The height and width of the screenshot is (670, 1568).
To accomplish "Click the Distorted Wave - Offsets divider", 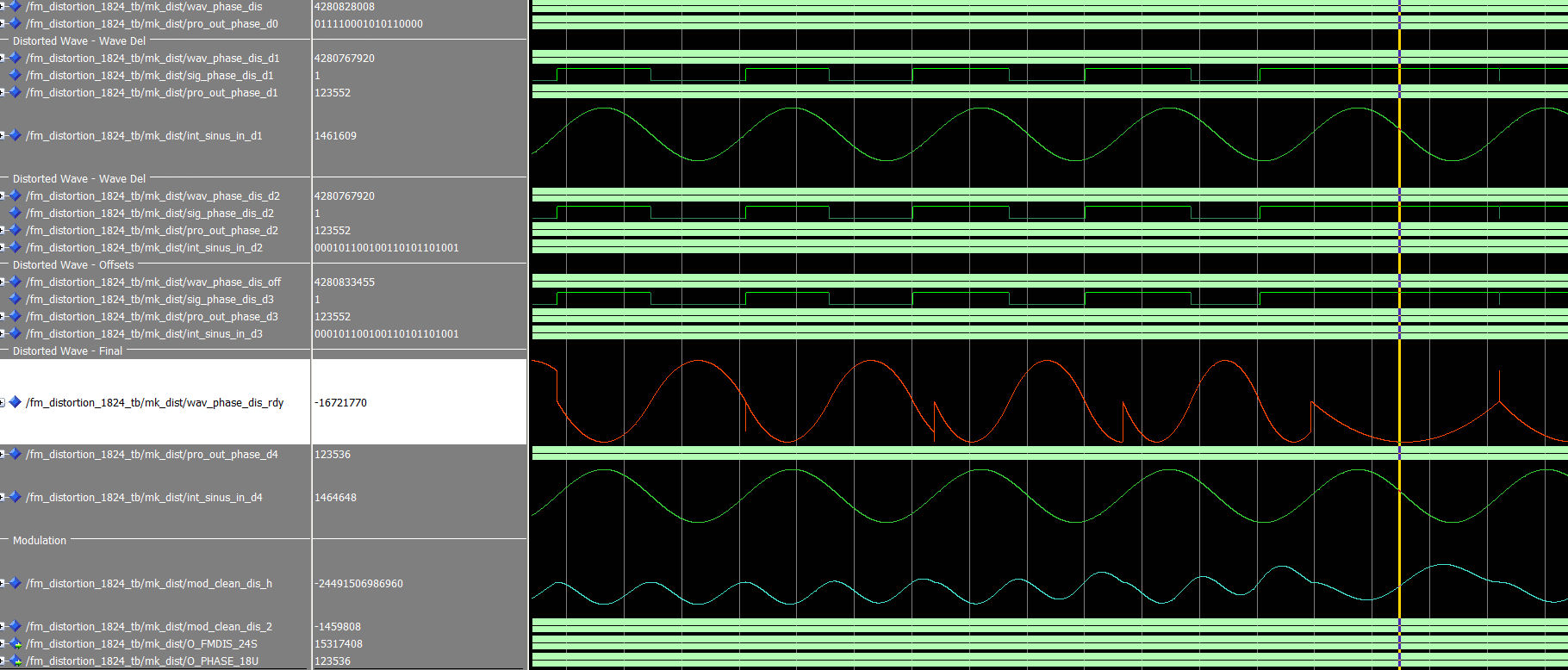I will 73,265.
